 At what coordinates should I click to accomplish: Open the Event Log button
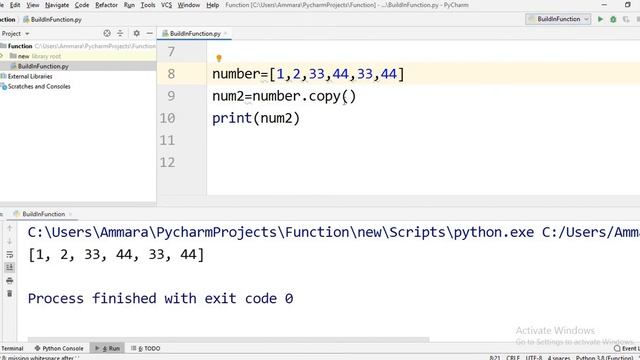(627, 348)
